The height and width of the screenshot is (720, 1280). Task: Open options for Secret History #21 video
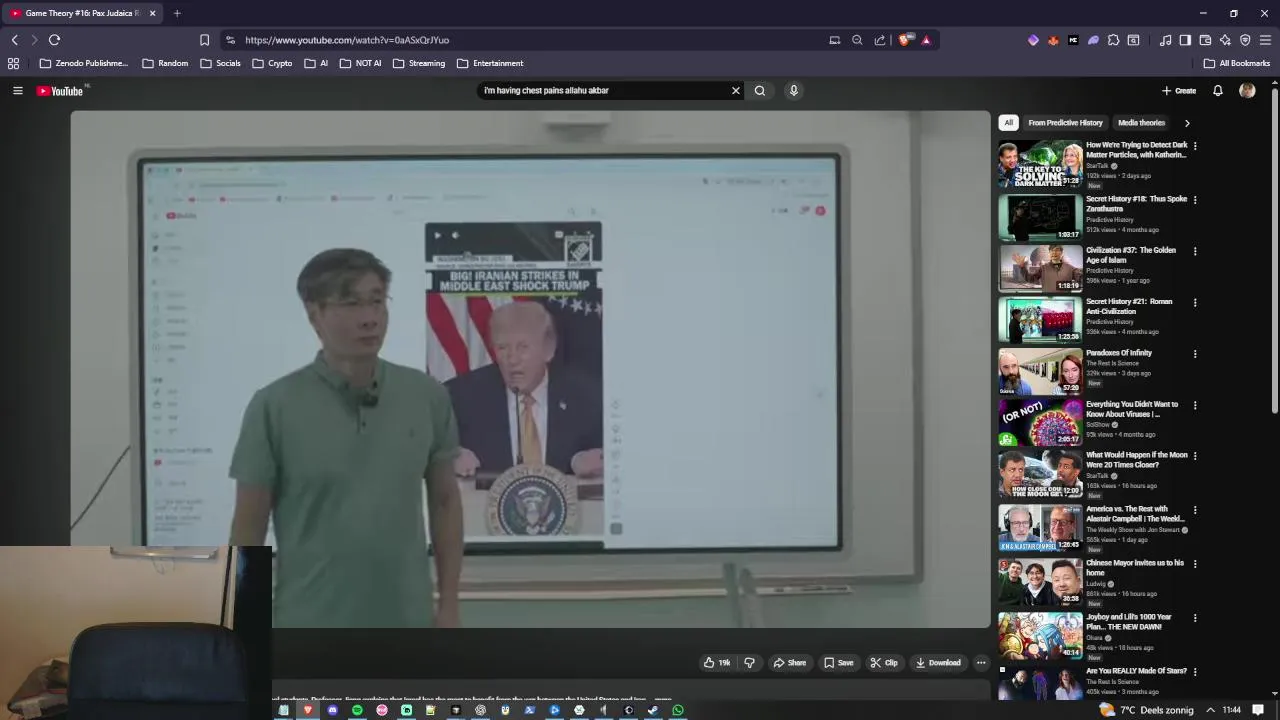tap(1195, 302)
